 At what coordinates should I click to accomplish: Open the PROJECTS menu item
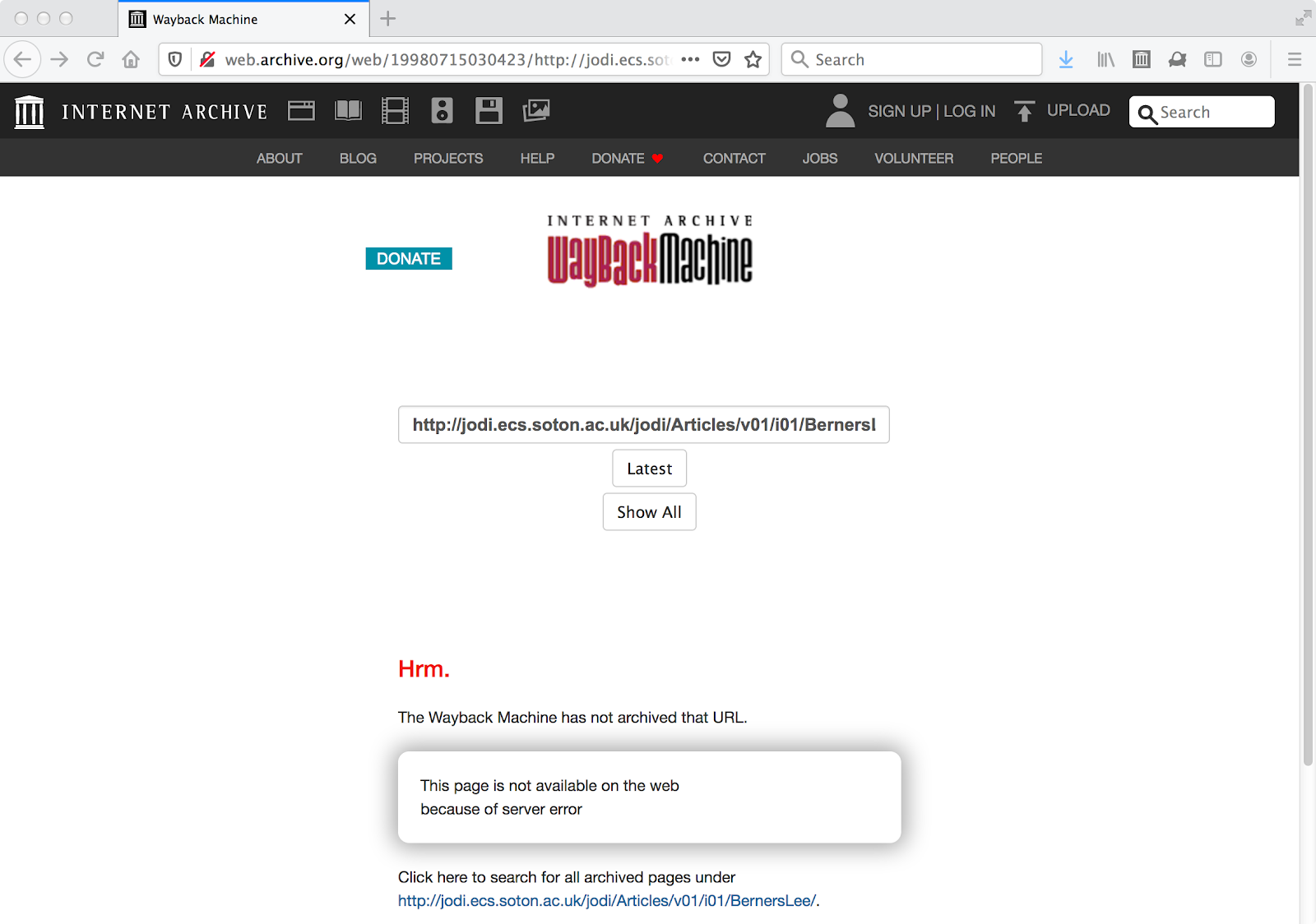(448, 158)
